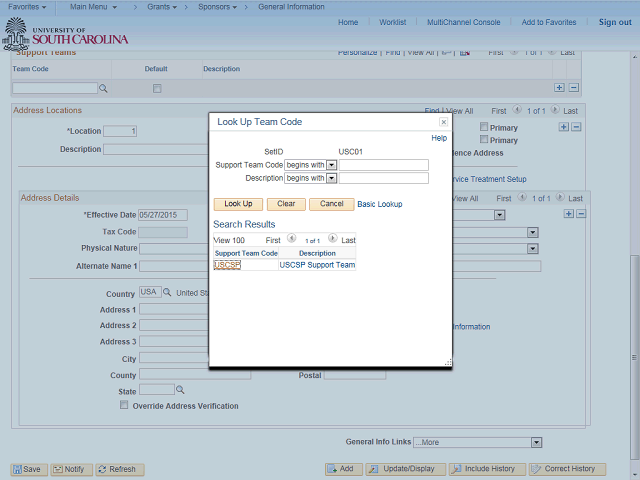Go to previous search results page arrow

291,238
